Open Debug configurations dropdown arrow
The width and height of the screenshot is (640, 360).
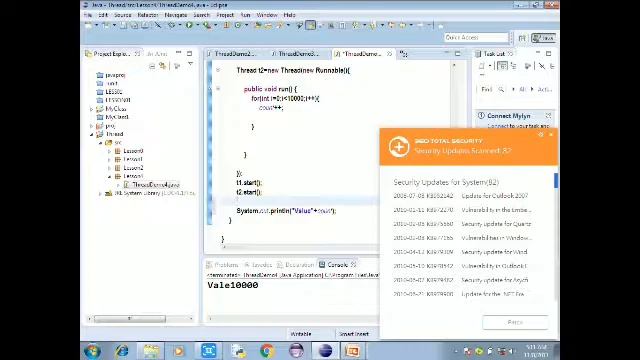tap(180, 25)
